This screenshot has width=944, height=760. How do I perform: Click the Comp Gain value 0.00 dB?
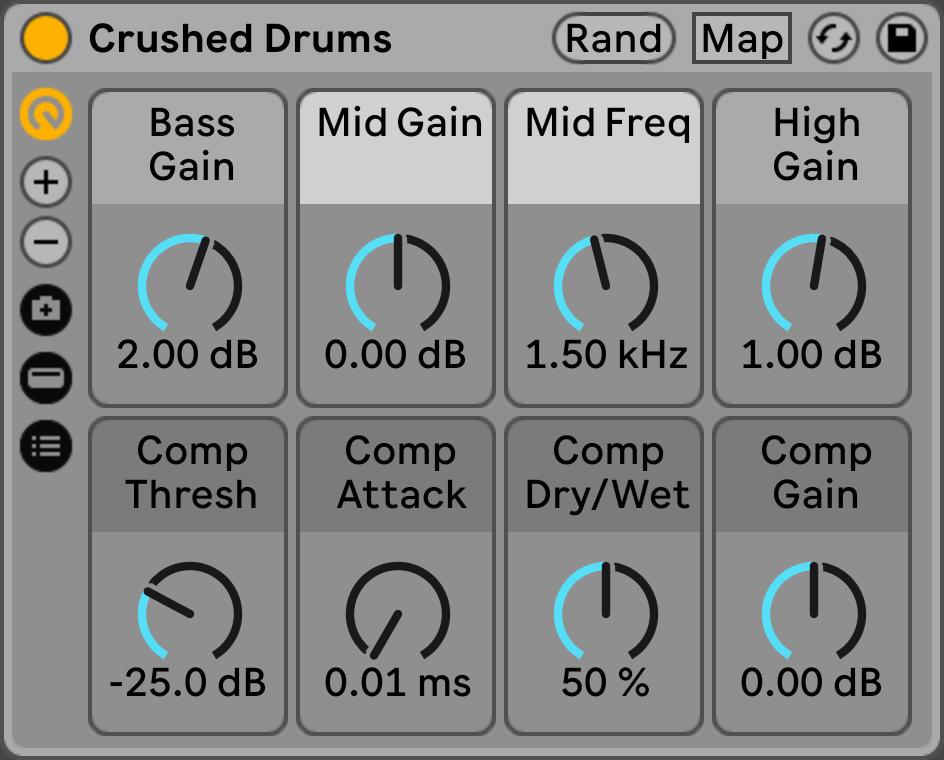[x=811, y=683]
